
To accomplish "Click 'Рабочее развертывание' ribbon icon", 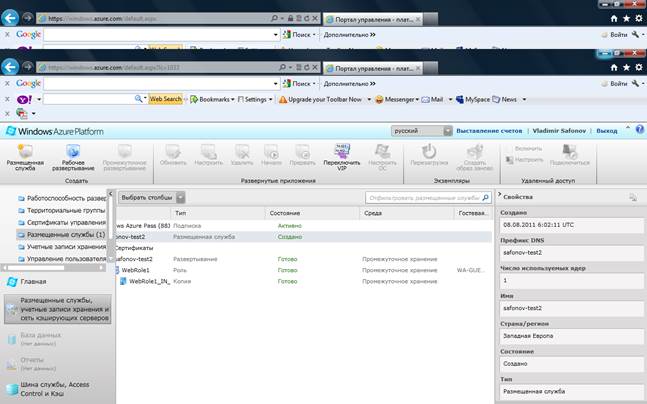I will pos(73,157).
